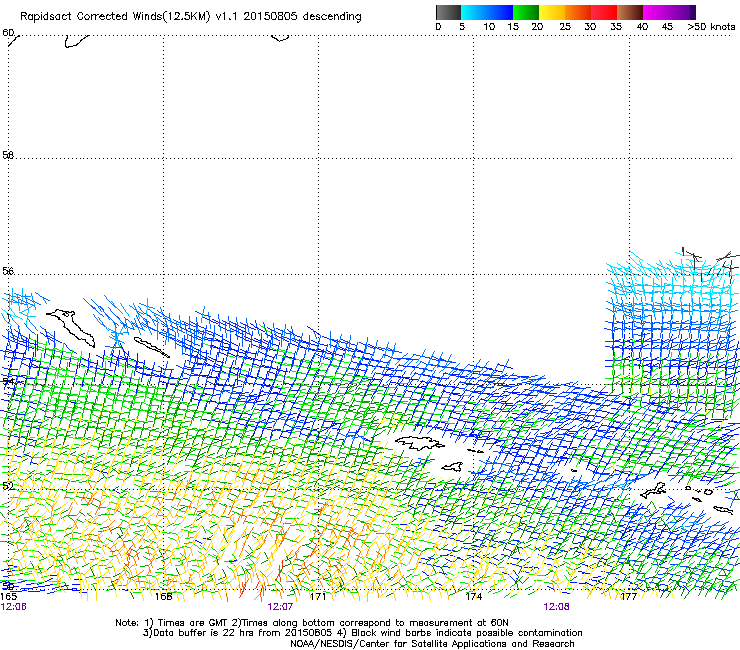Click the orange 25-30 knots legend segment
Image resolution: width=740 pixels, height=650 pixels.
[578, 12]
